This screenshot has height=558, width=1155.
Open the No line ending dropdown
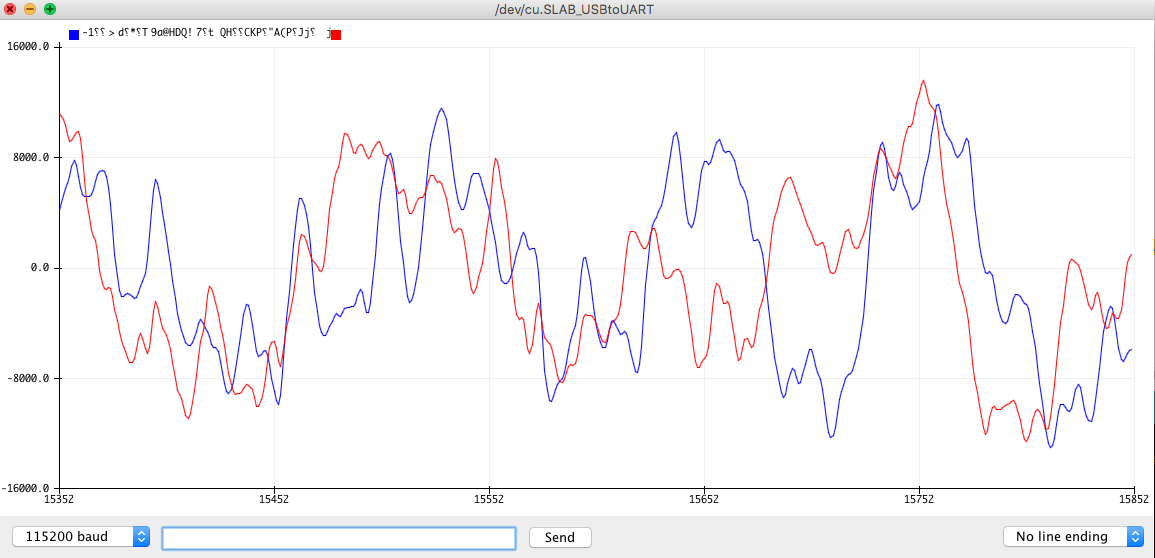pos(1073,537)
